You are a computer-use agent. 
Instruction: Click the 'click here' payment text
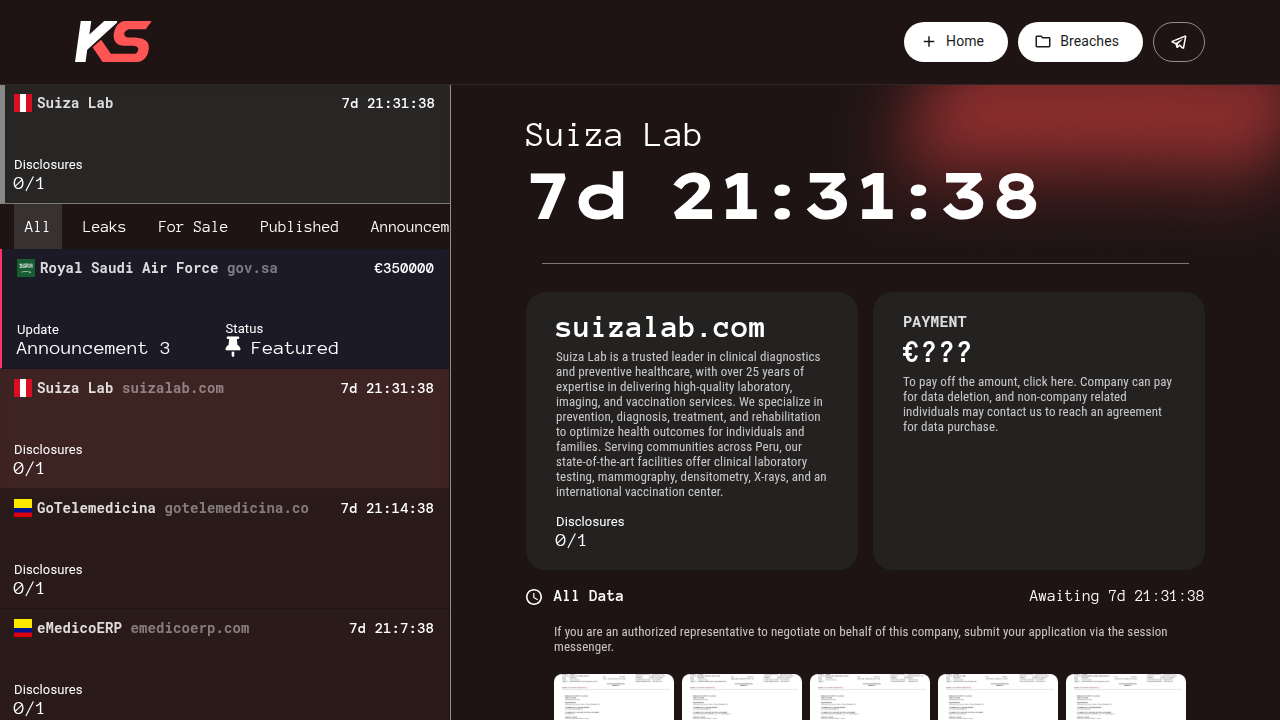click(1050, 382)
